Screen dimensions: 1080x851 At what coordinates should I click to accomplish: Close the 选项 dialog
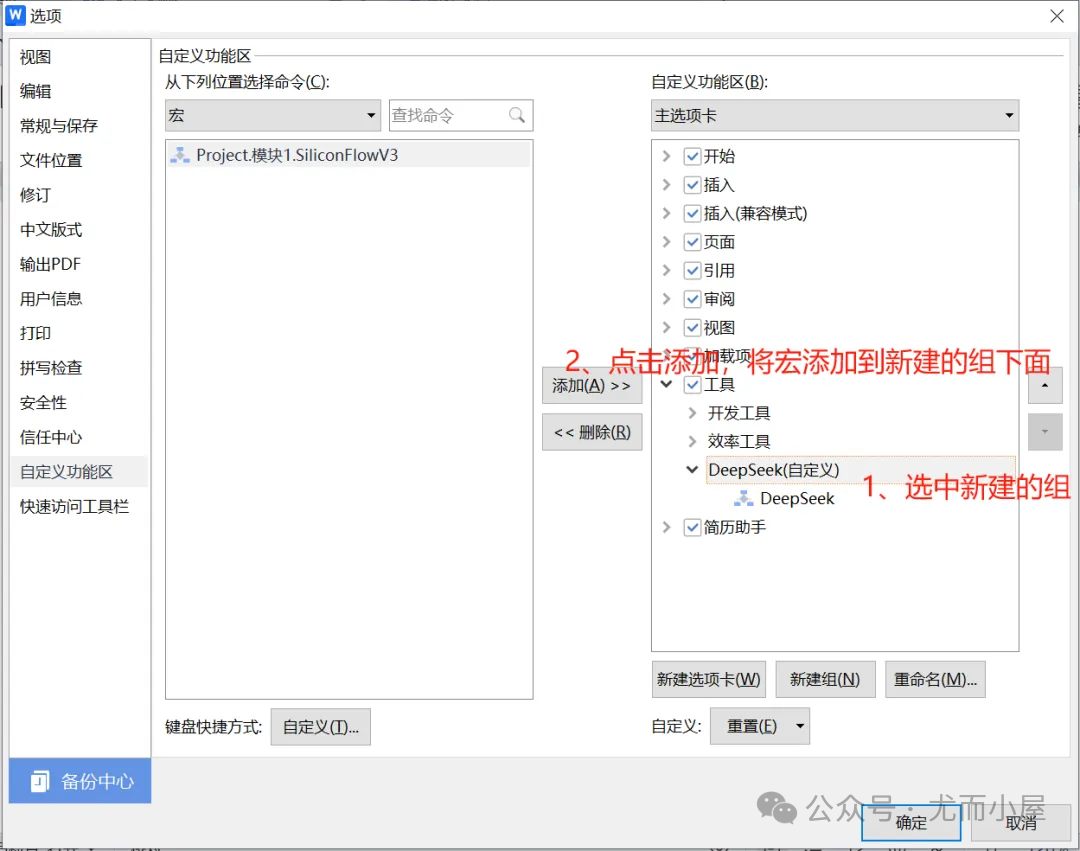point(1057,16)
